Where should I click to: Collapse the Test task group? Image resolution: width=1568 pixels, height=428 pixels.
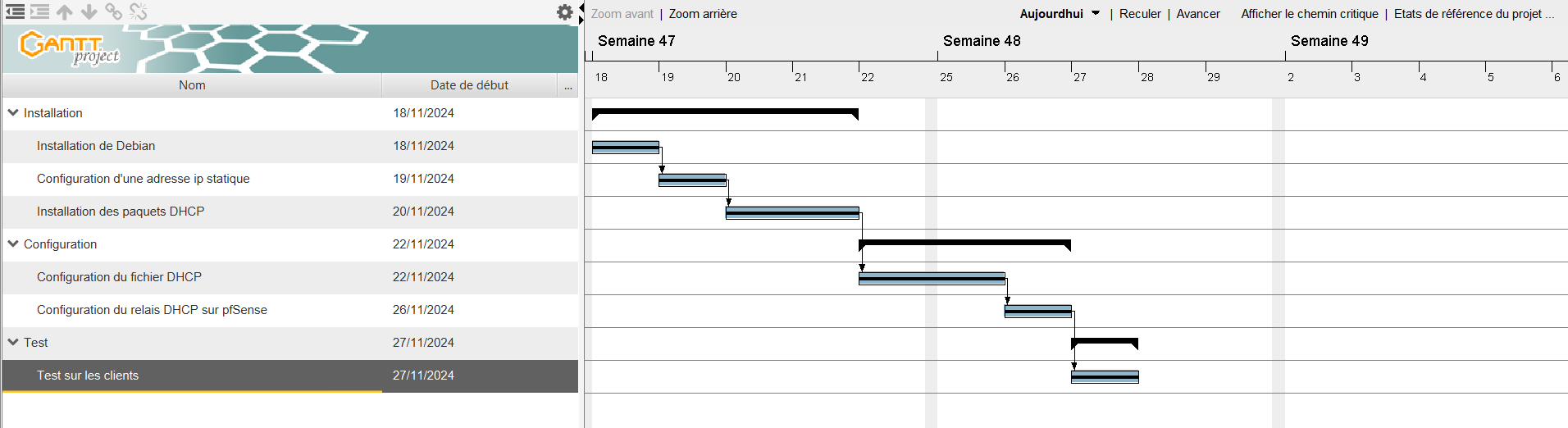[x=13, y=342]
